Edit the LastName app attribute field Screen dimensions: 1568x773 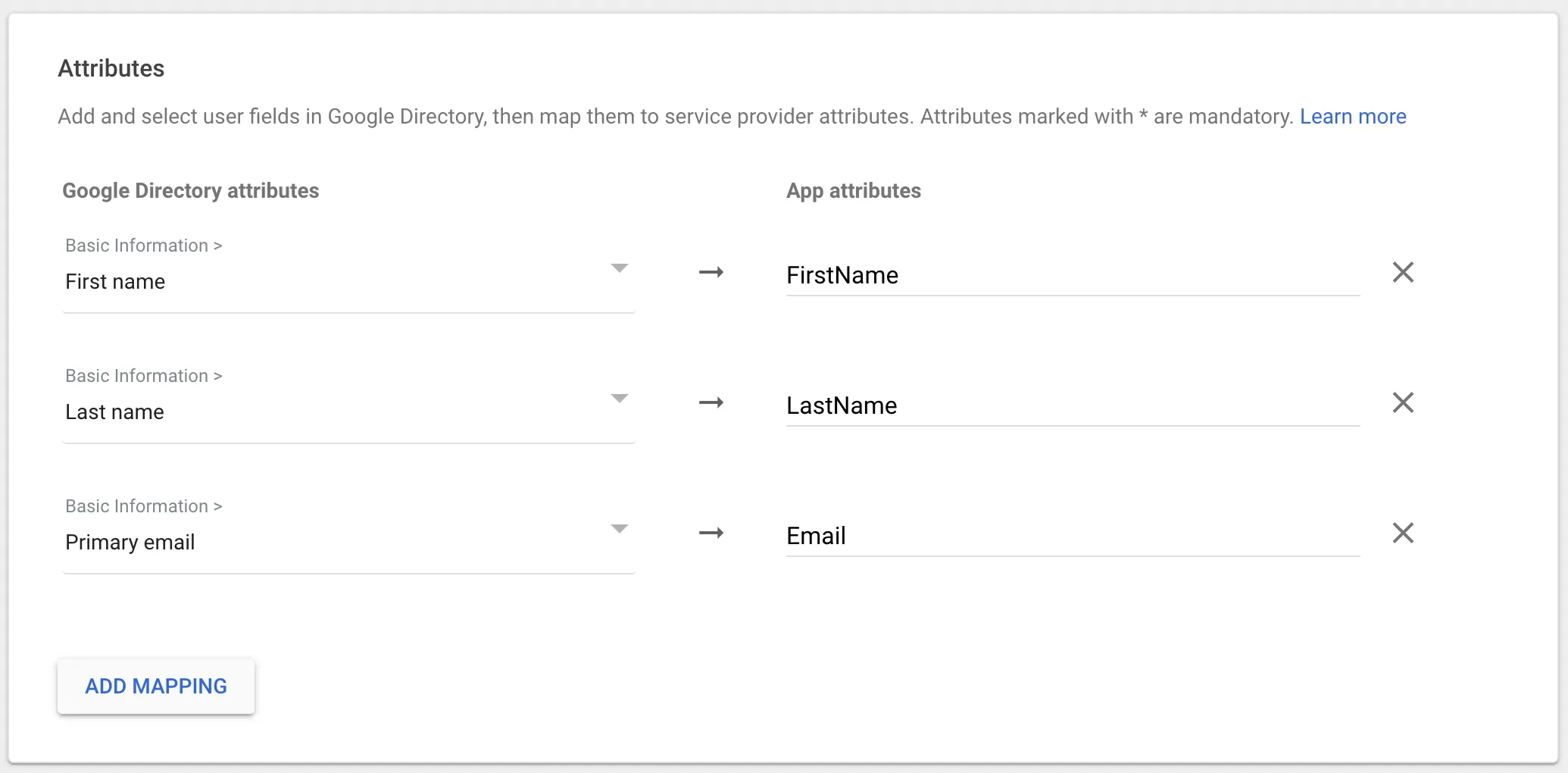[1073, 405]
